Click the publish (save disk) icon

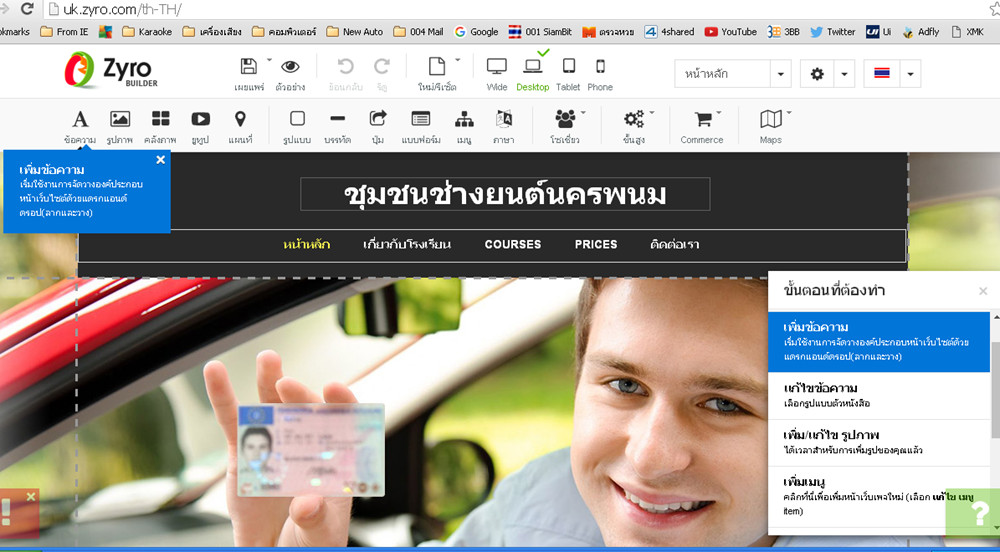pos(249,66)
